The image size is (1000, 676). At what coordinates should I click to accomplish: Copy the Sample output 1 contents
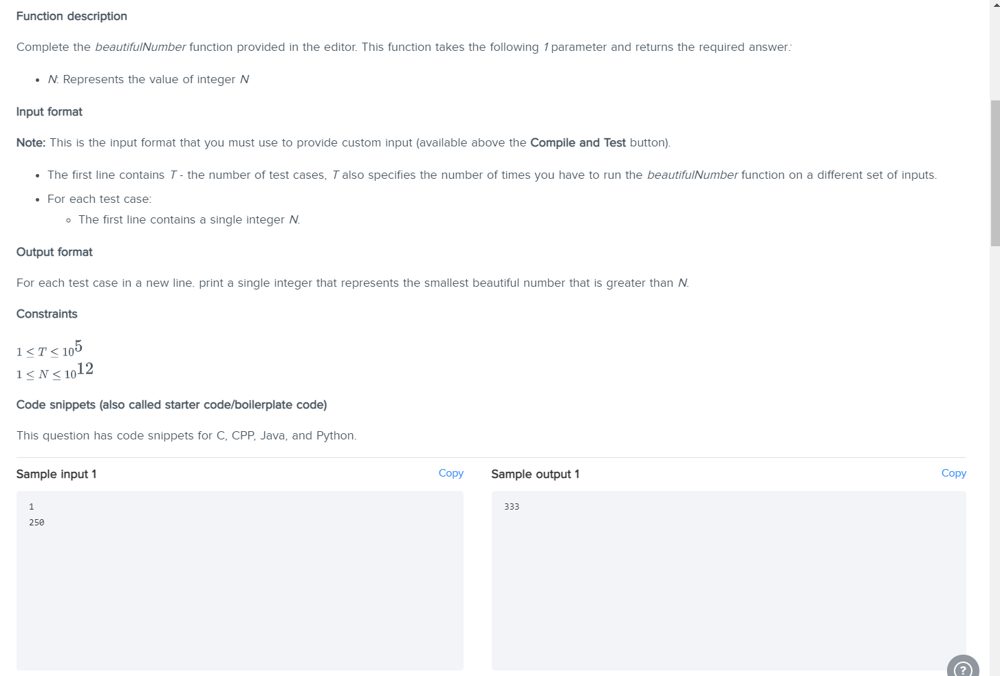pyautogui.click(x=953, y=473)
